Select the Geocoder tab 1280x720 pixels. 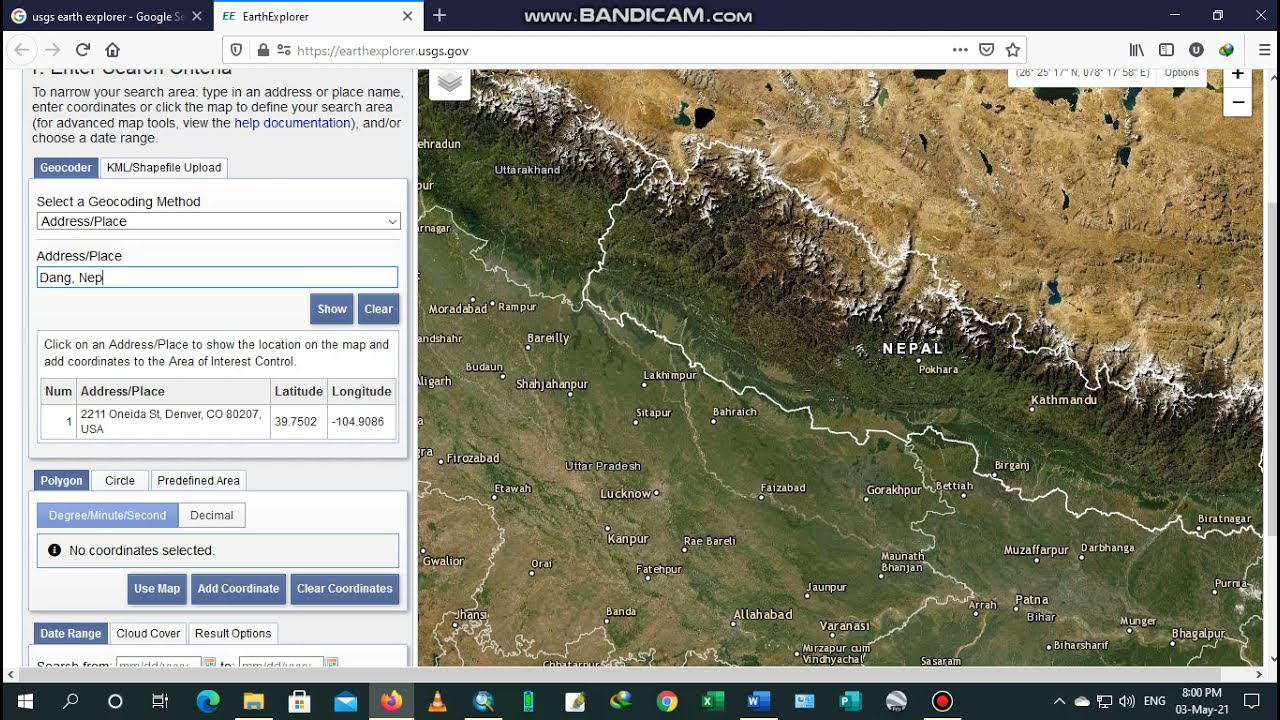[x=66, y=167]
